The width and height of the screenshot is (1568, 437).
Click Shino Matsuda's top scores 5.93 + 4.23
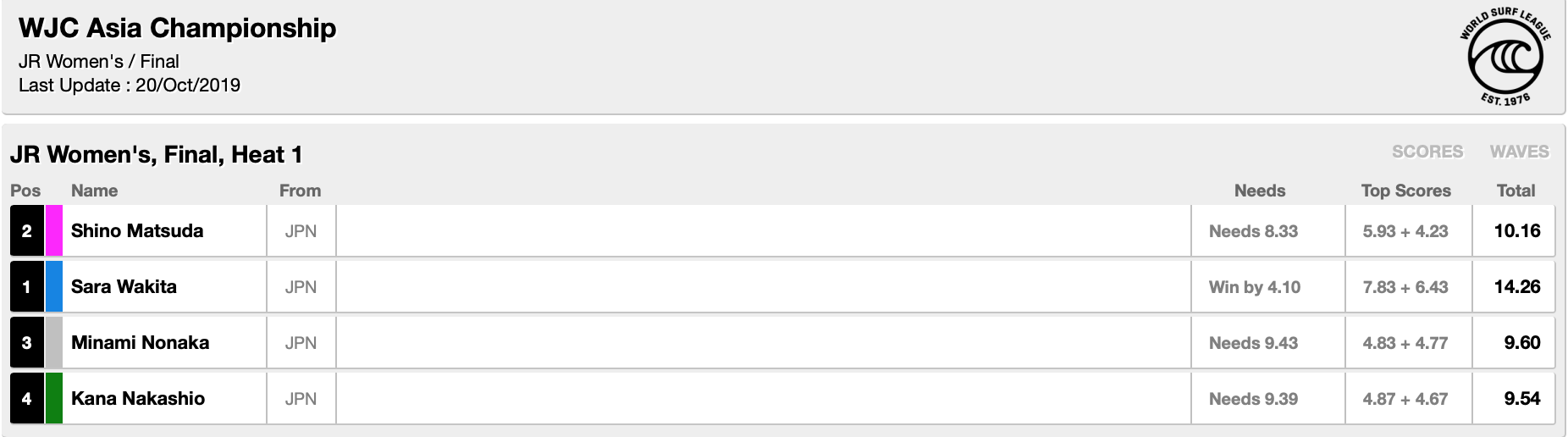(x=1405, y=231)
